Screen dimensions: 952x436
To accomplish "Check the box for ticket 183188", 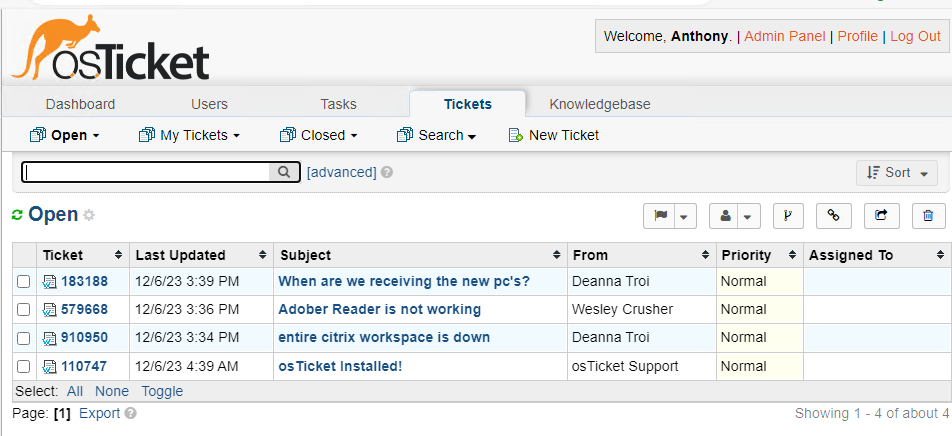I will tap(24, 282).
